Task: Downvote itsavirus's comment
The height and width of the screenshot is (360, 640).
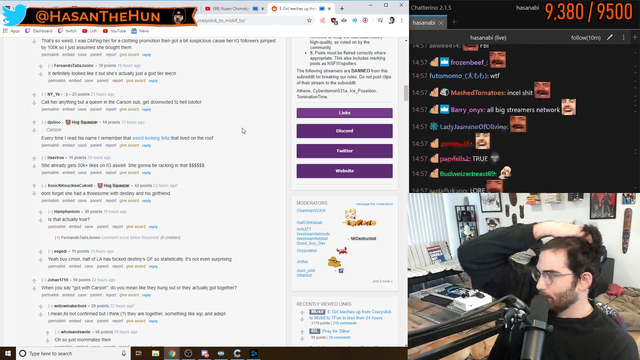Action: (34, 166)
